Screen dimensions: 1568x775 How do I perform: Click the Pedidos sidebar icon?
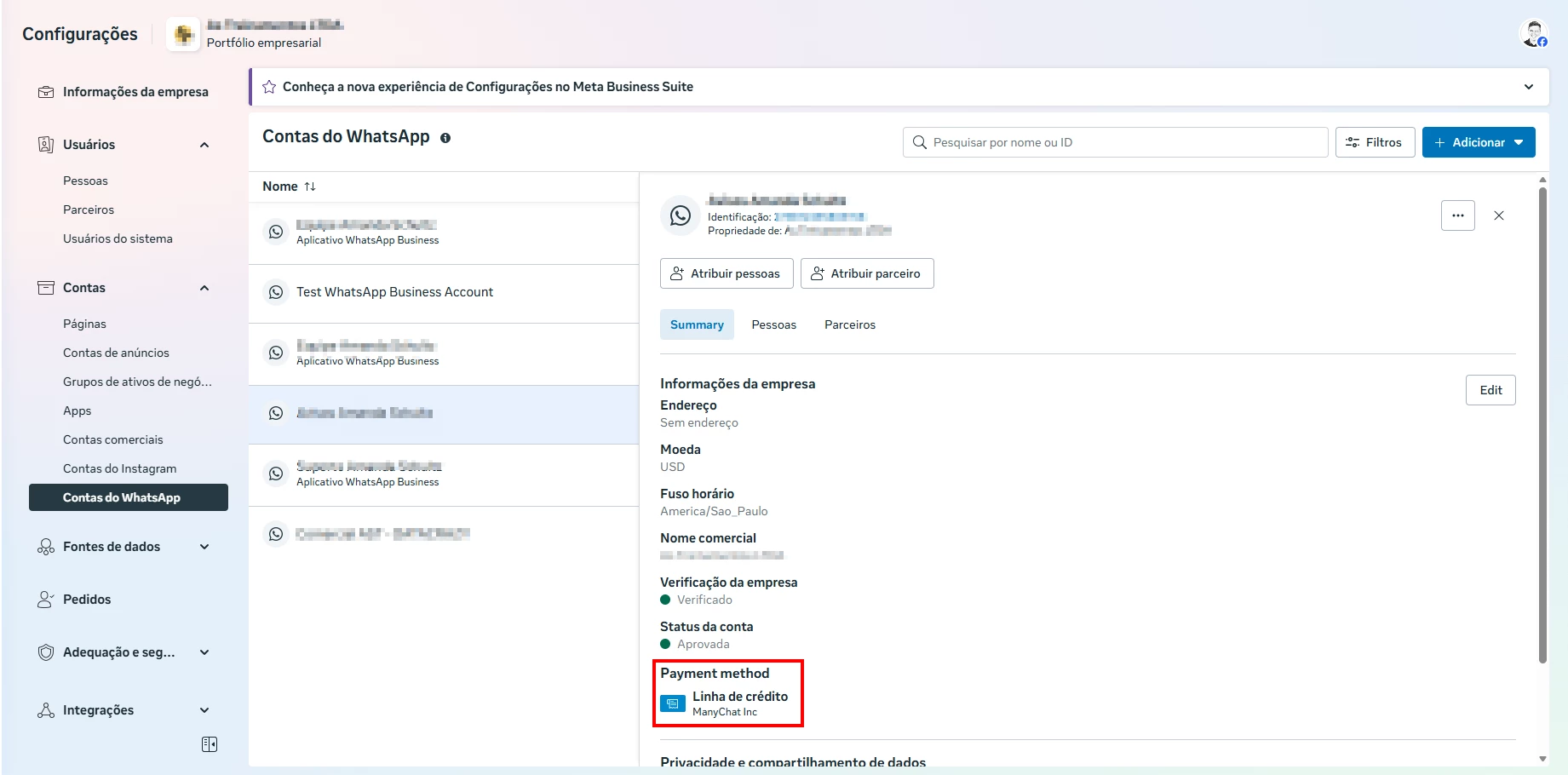coord(46,600)
